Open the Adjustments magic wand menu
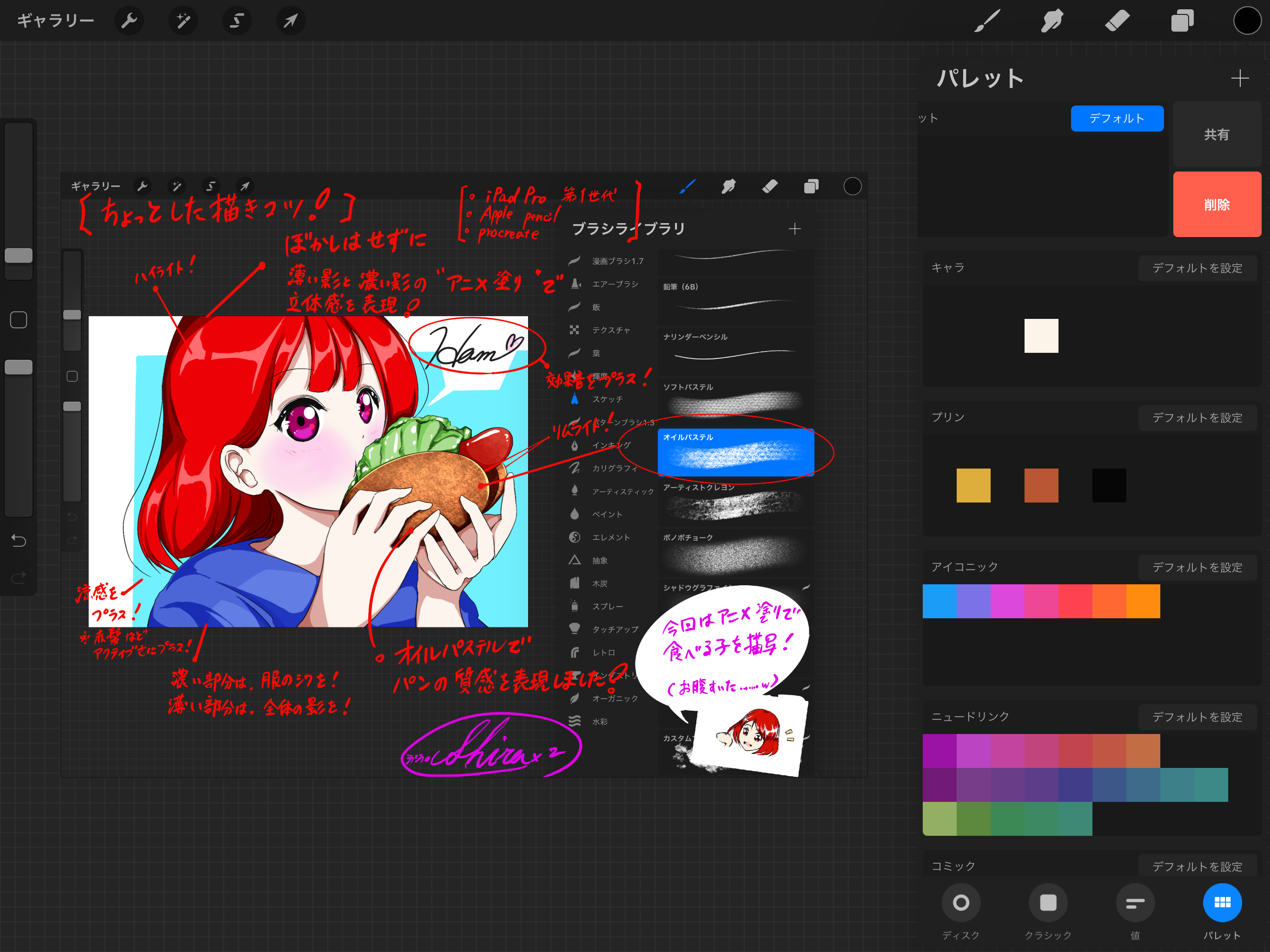 coord(183,21)
